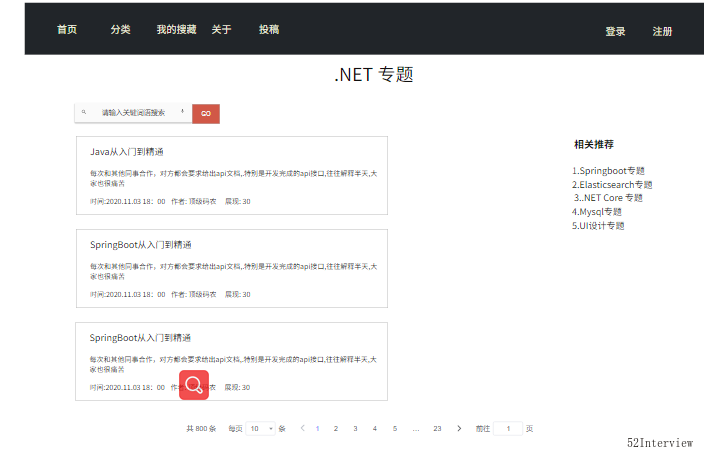This screenshot has width=704, height=459.
Task: Click the red GO search button
Action: (206, 114)
